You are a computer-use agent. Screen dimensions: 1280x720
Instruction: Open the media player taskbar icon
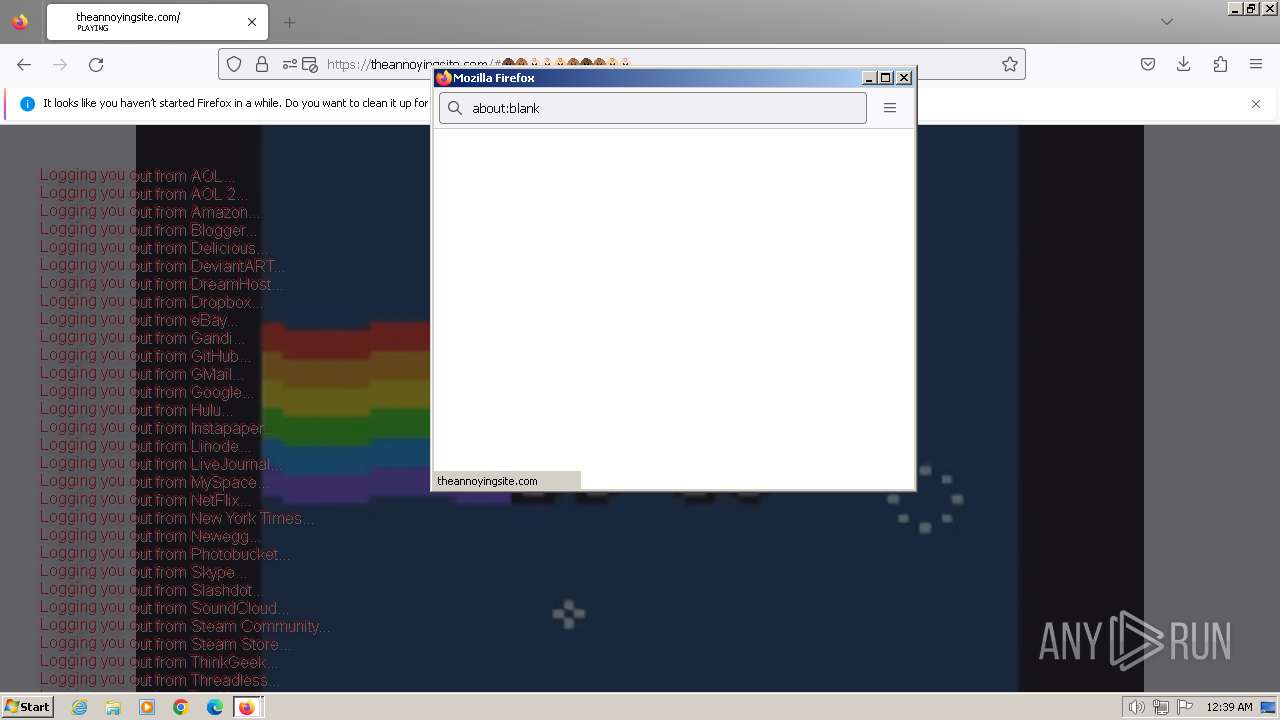[147, 707]
